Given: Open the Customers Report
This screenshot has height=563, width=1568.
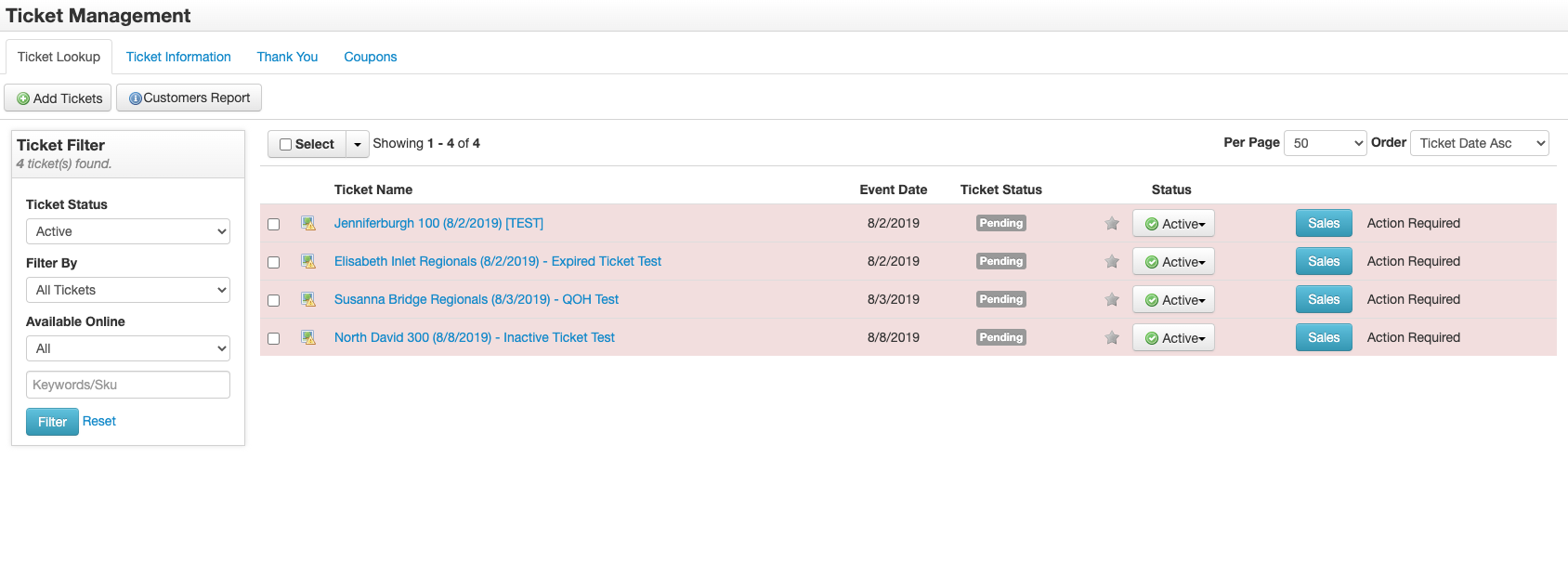Looking at the screenshot, I should coord(189,98).
